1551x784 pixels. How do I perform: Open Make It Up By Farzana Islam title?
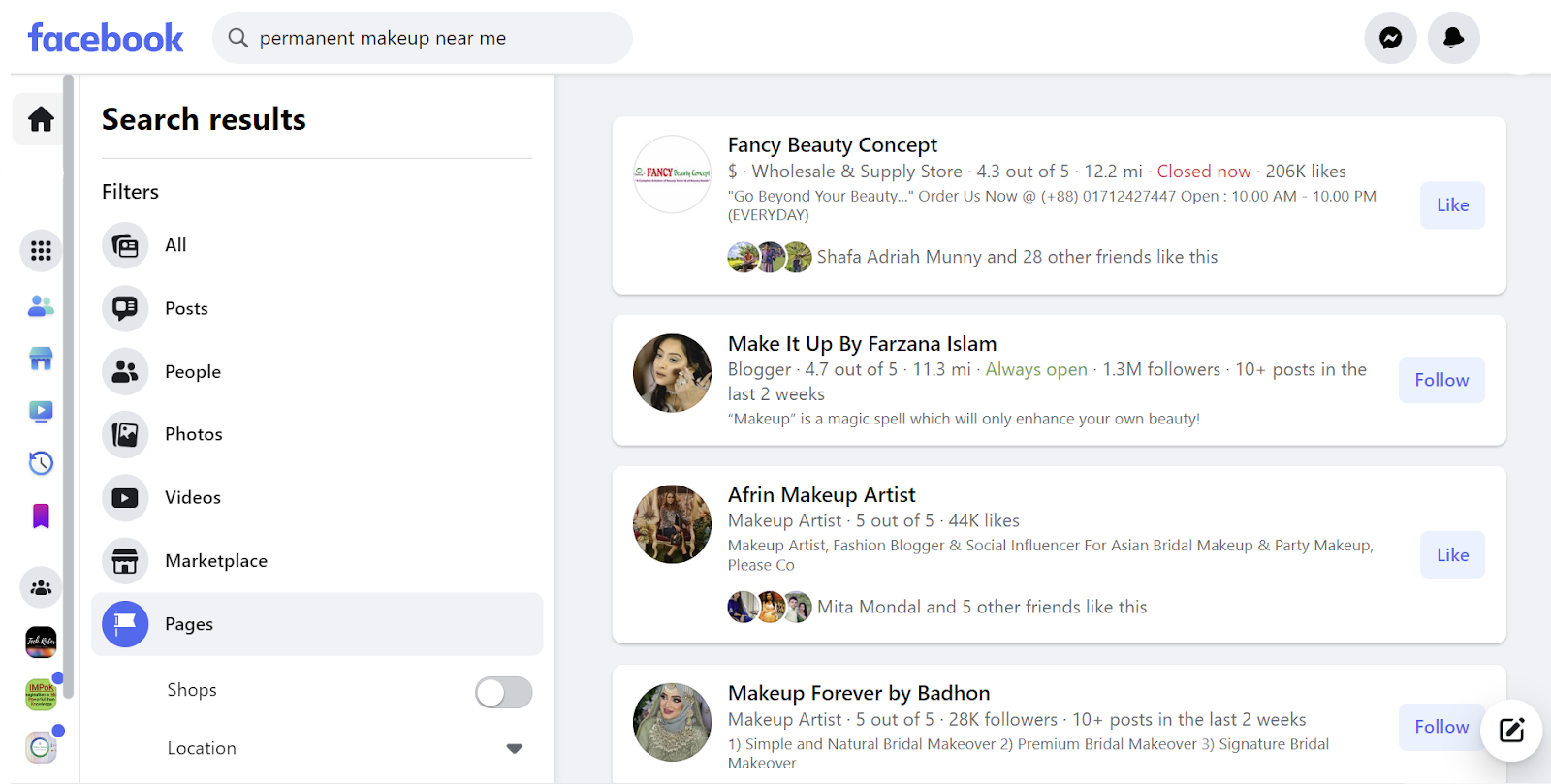coord(862,343)
